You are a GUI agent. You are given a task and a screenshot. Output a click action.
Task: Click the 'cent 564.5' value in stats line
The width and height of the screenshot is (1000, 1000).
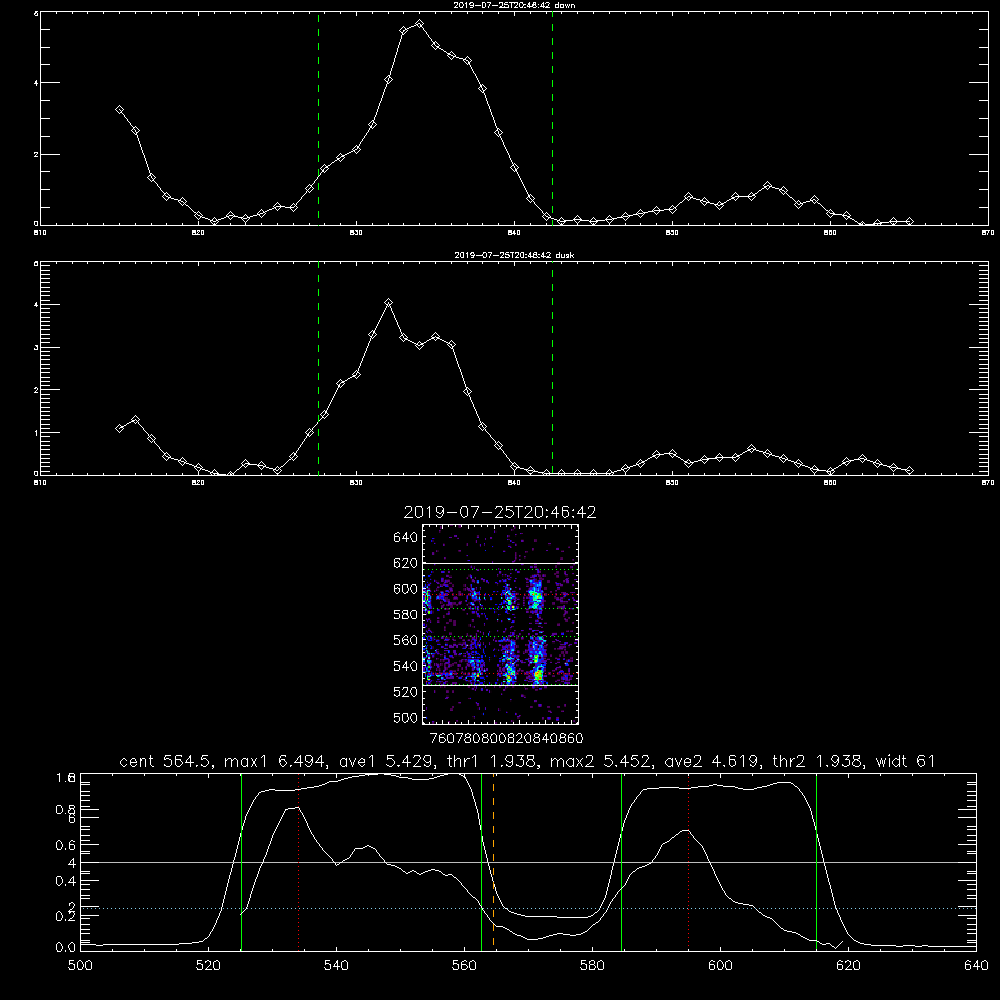click(166, 761)
